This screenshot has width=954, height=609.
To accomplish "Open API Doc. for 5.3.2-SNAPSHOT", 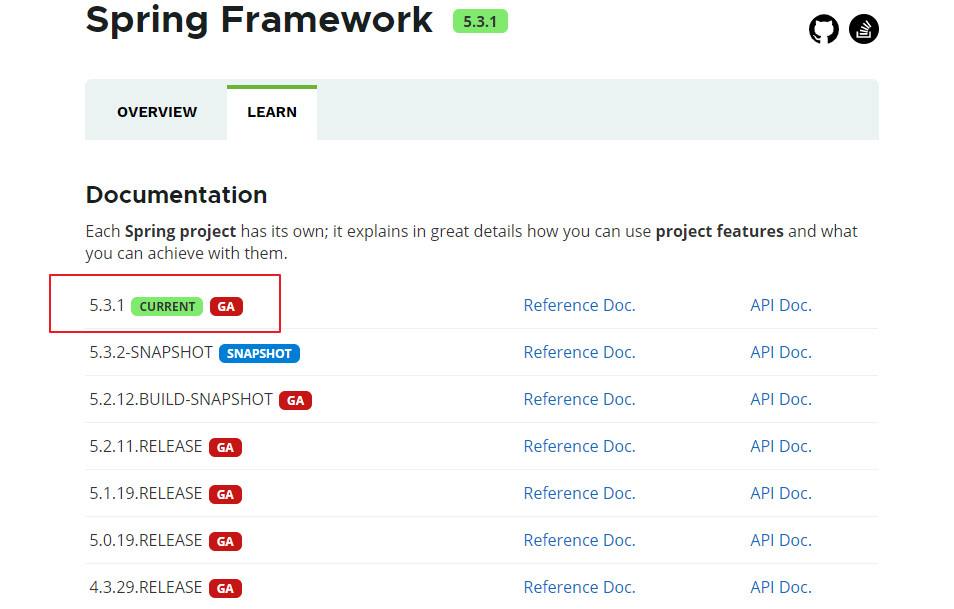I will 781,352.
